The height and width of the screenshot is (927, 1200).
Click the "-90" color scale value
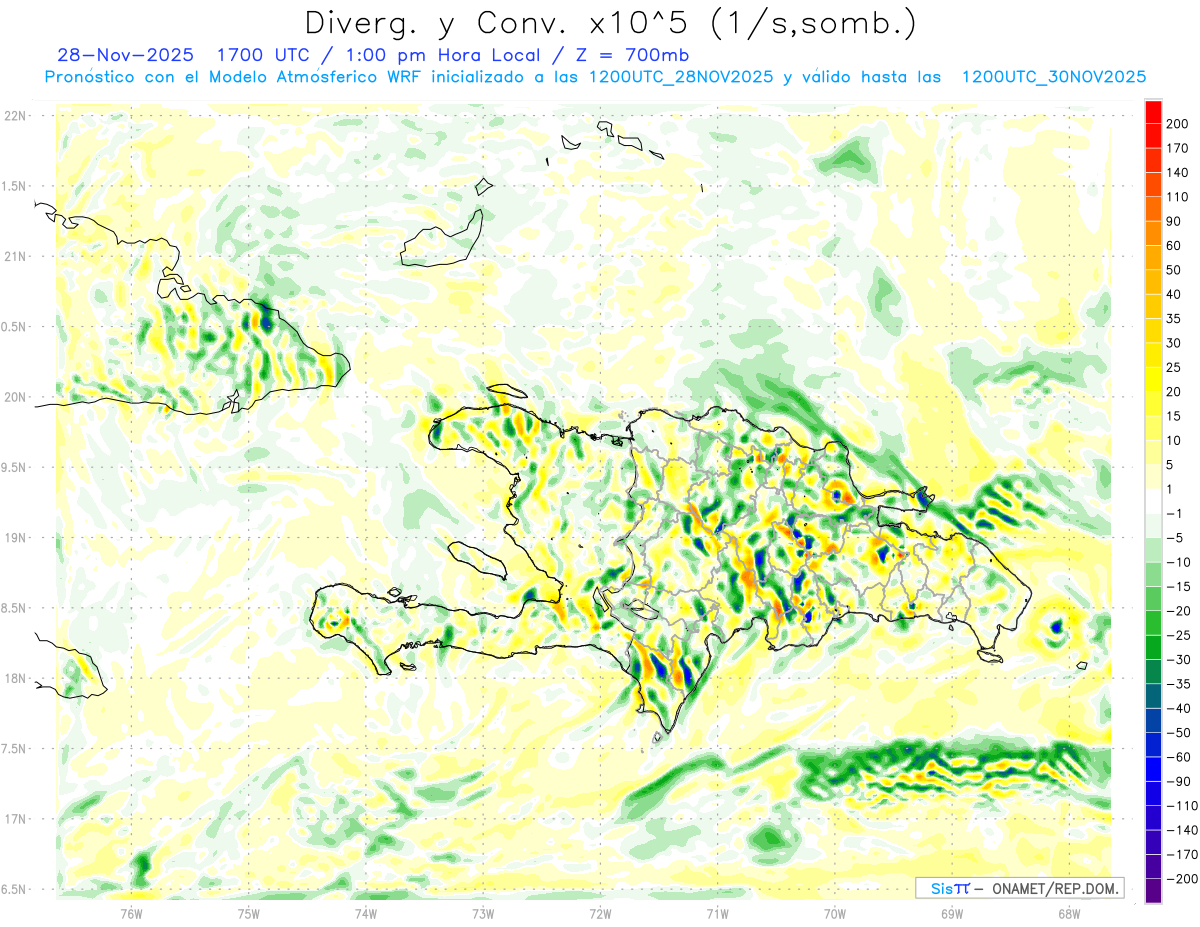(1178, 781)
